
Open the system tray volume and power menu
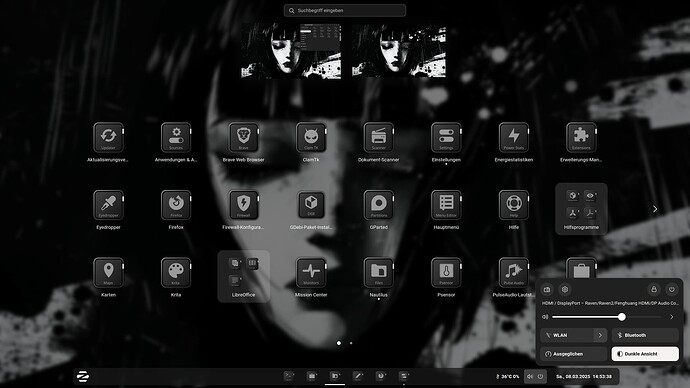pyautogui.click(x=535, y=377)
